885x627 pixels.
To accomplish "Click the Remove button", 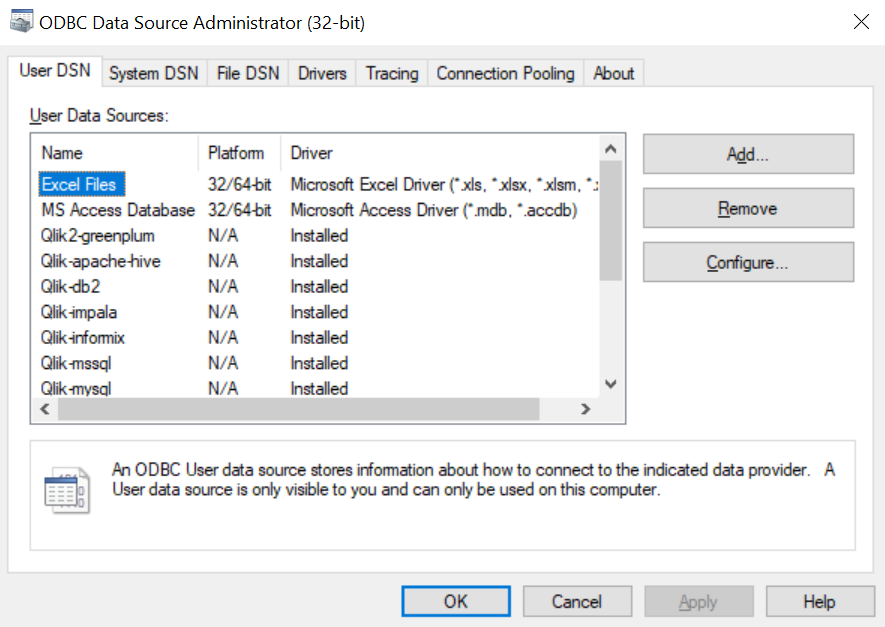I will (748, 208).
